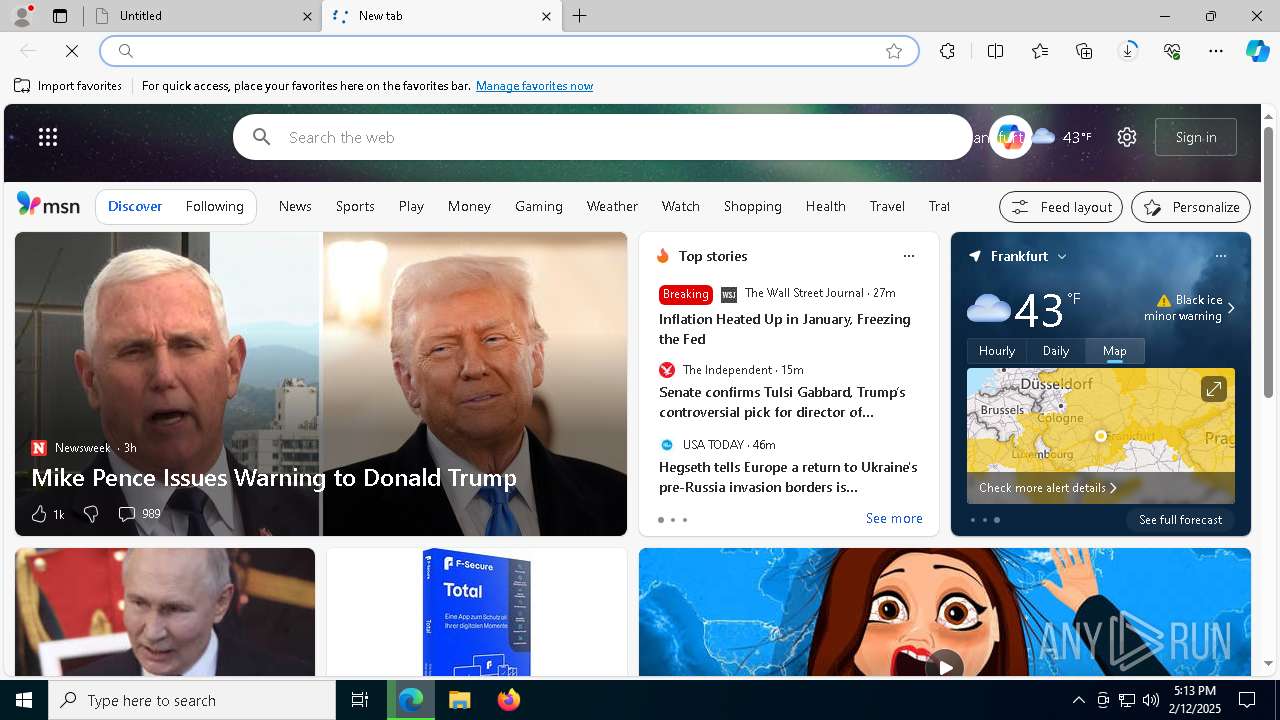
Task: Open weather card more options ellipsis
Action: point(1221,256)
